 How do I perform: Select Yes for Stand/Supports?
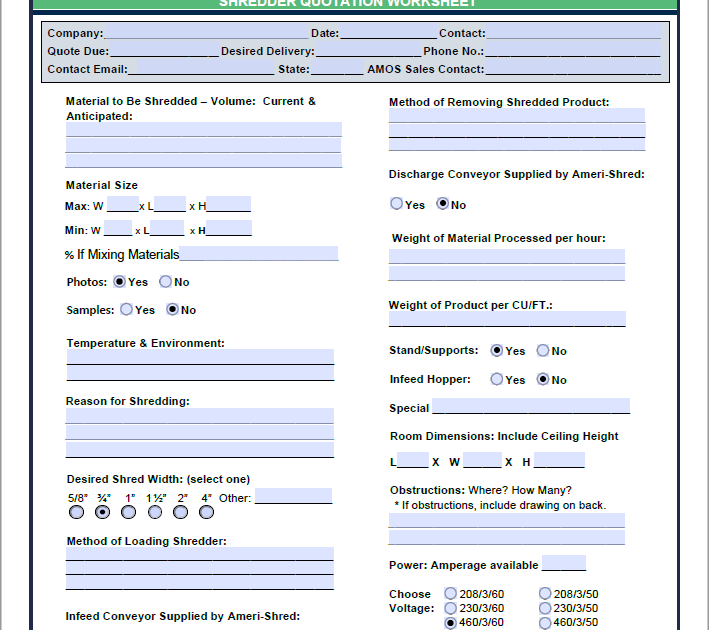[x=496, y=351]
